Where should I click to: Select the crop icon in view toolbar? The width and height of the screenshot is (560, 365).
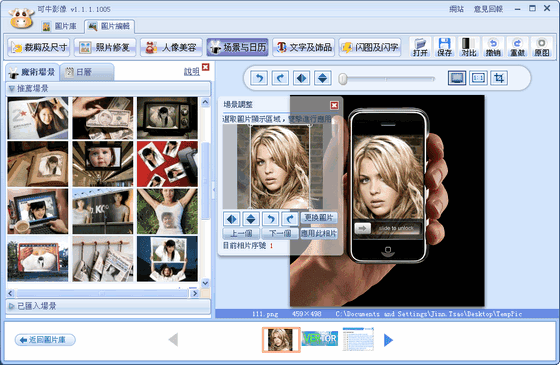pyautogui.click(x=499, y=78)
